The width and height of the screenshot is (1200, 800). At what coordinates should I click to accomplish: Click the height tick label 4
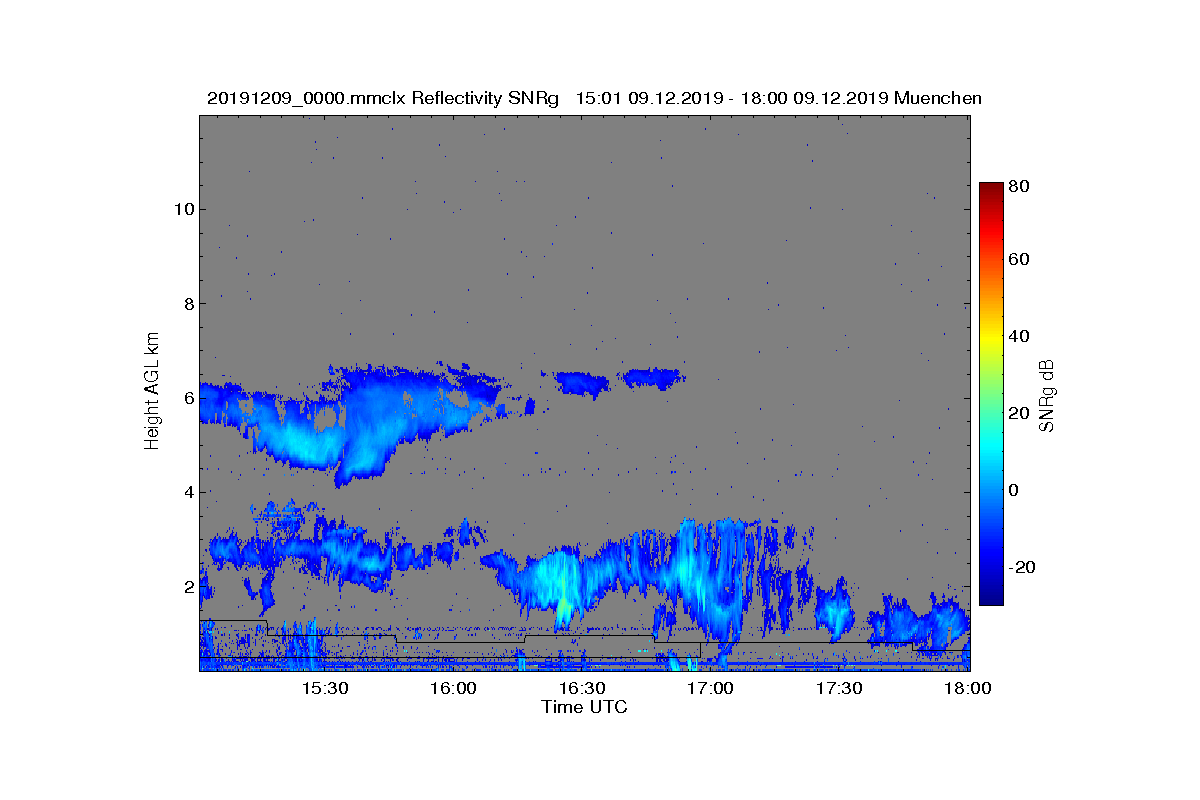[x=187, y=492]
